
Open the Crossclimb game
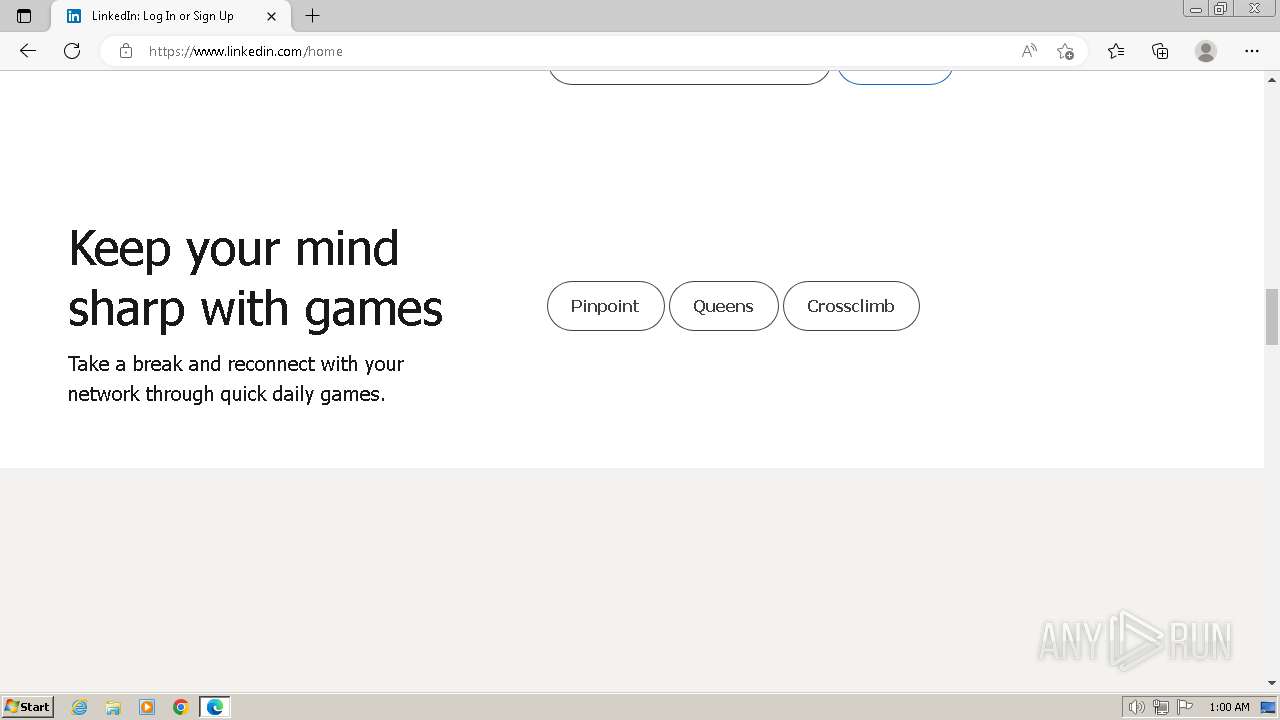[851, 306]
